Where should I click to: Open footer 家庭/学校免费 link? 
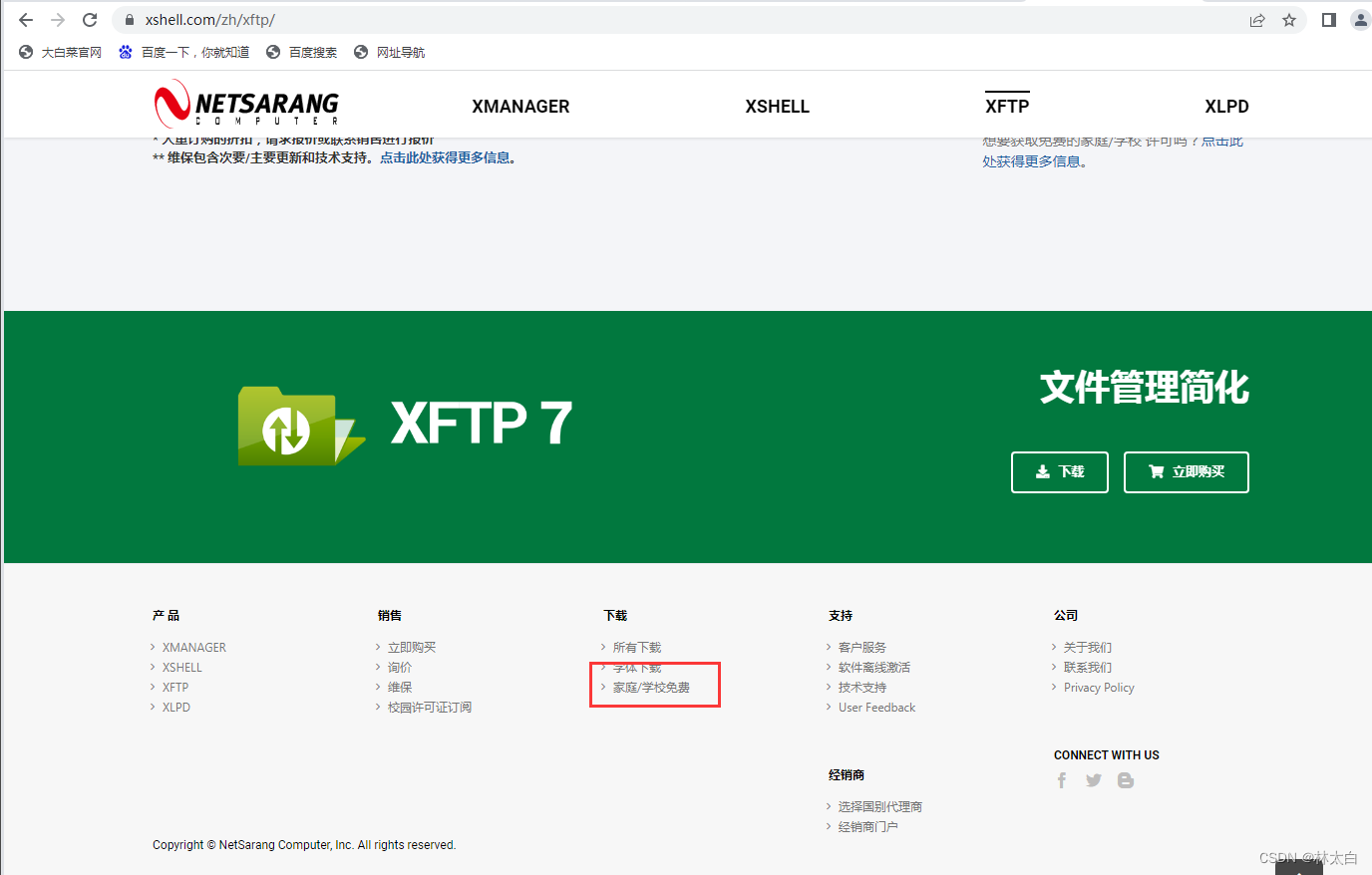coord(651,688)
